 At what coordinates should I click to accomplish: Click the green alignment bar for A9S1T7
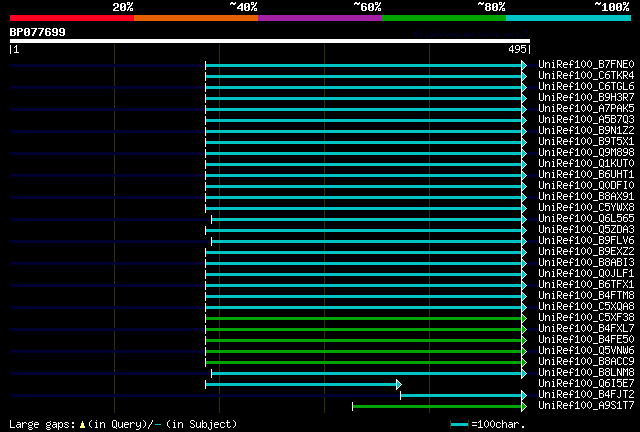437,407
